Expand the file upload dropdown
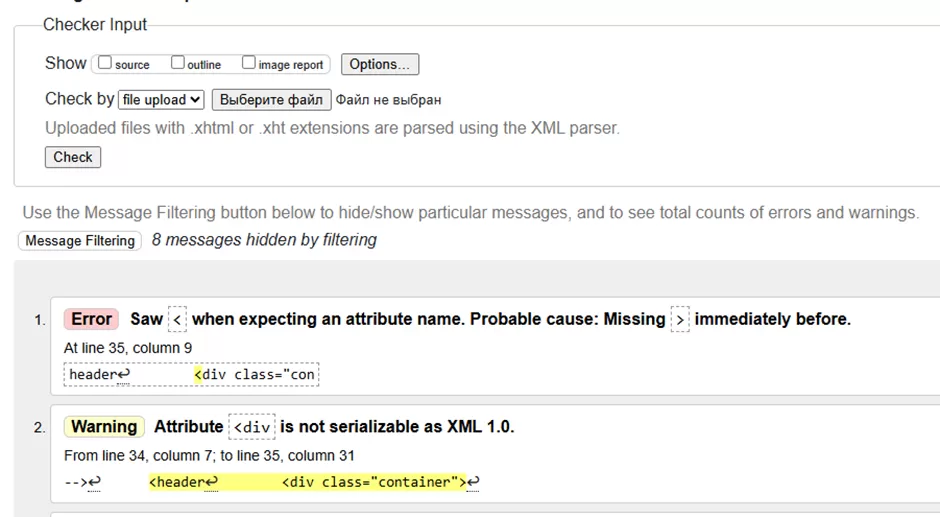This screenshot has height=517, width=940. (x=161, y=100)
